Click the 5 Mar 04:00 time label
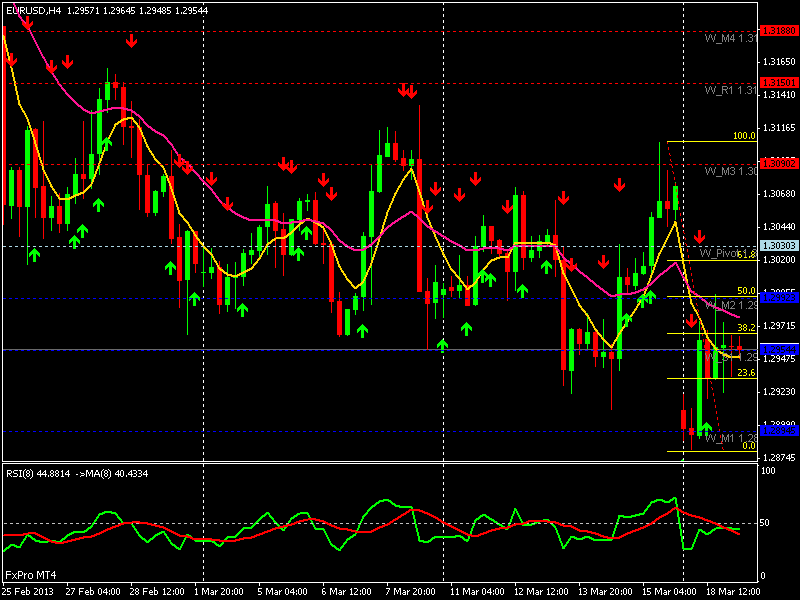 click(282, 592)
